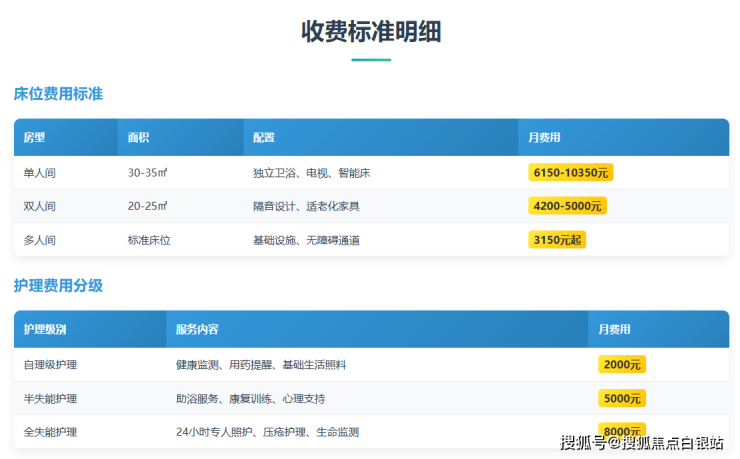
Task: Select the 单人间 row label
Action: [40, 173]
